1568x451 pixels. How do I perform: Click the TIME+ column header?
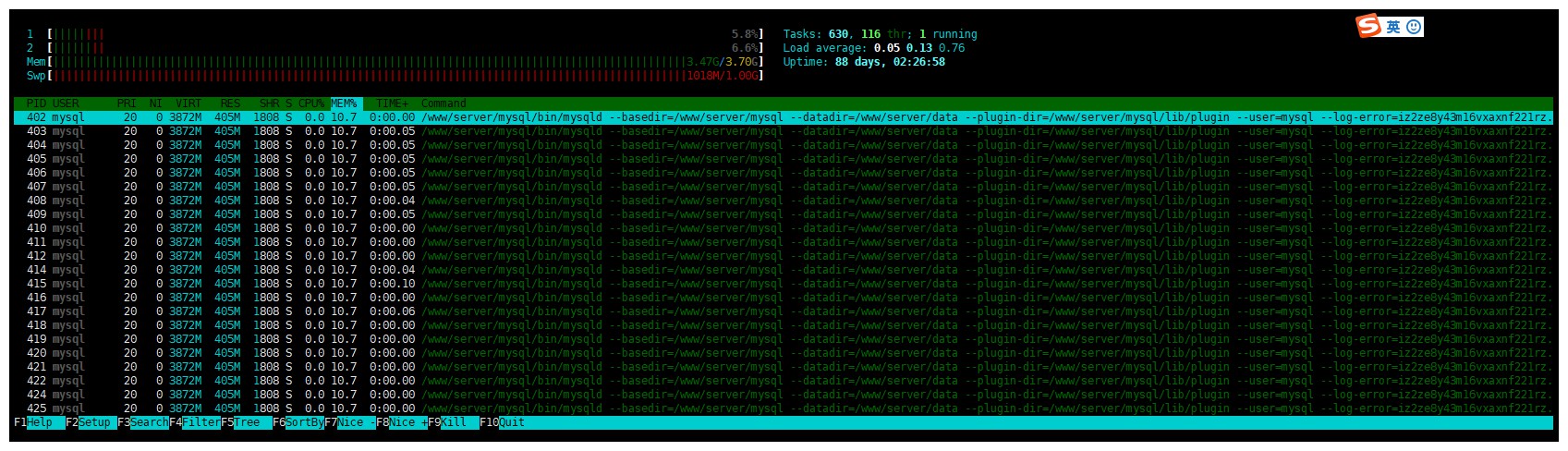[392, 104]
